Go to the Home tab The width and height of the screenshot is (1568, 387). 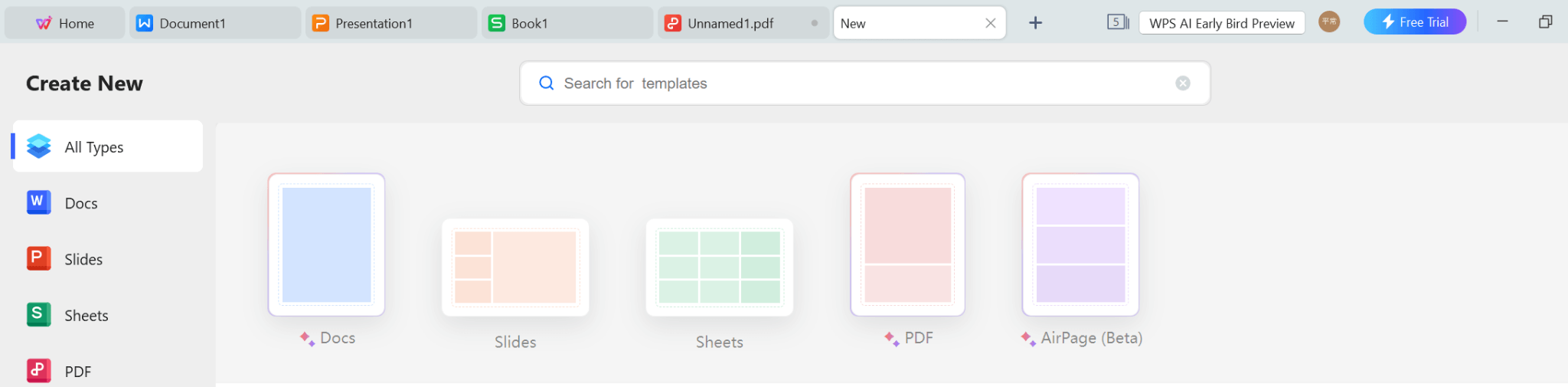coord(65,24)
